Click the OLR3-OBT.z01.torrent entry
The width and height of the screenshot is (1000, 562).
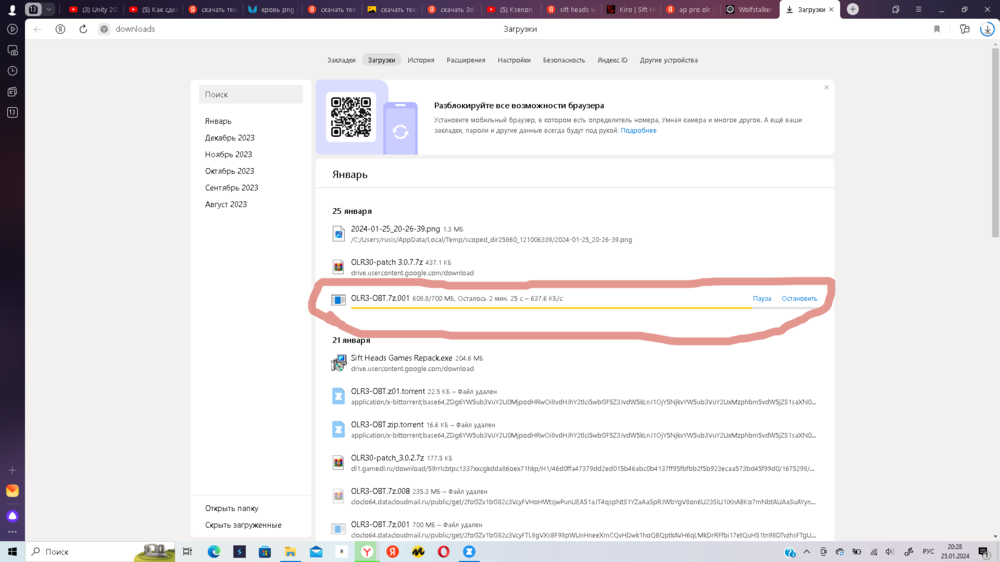tap(388, 392)
